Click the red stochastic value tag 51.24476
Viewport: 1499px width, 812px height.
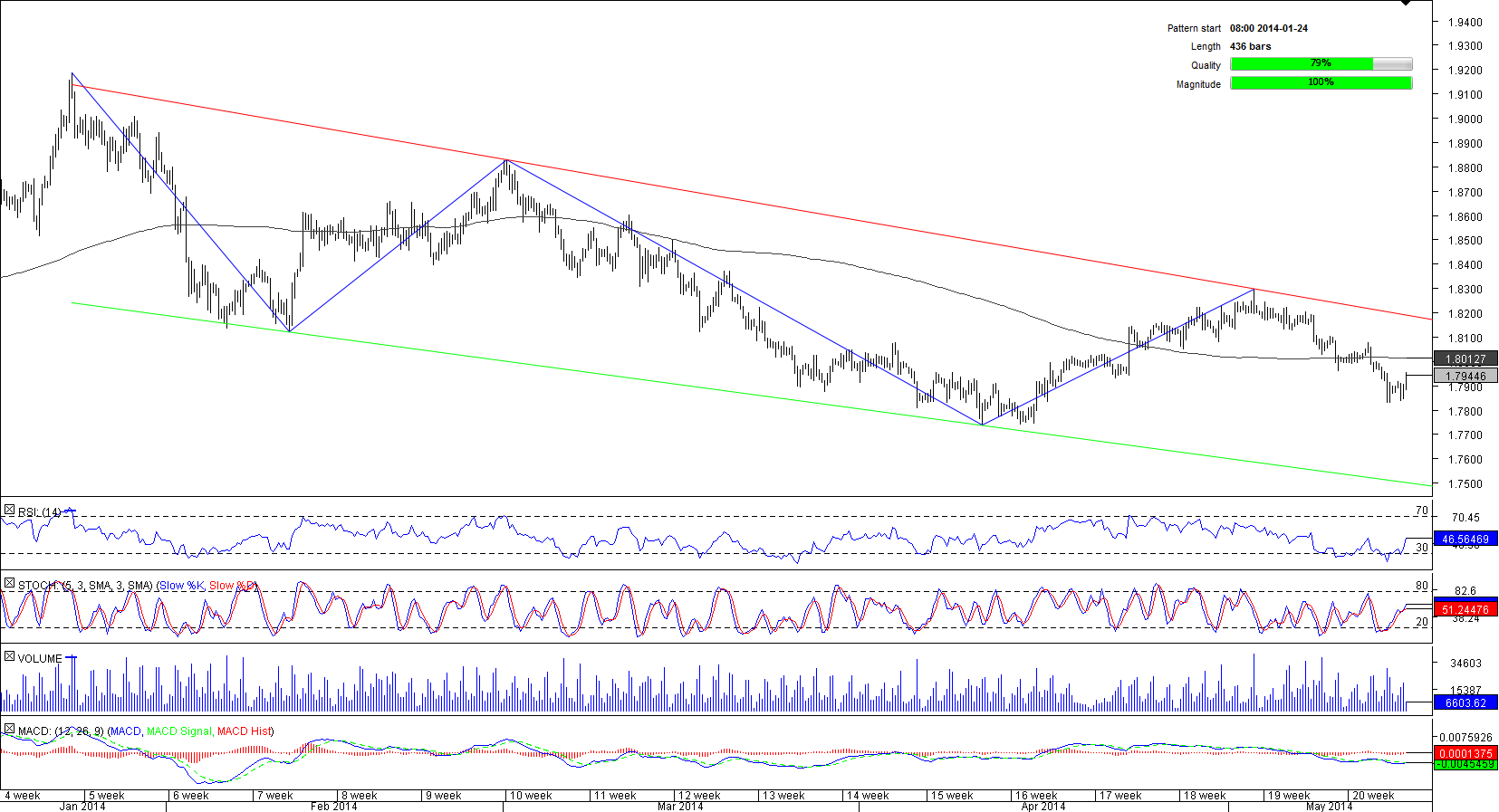tap(1465, 609)
